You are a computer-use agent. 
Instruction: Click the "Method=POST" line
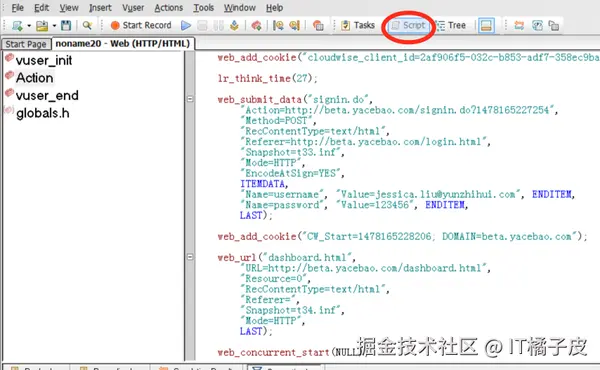(278, 121)
